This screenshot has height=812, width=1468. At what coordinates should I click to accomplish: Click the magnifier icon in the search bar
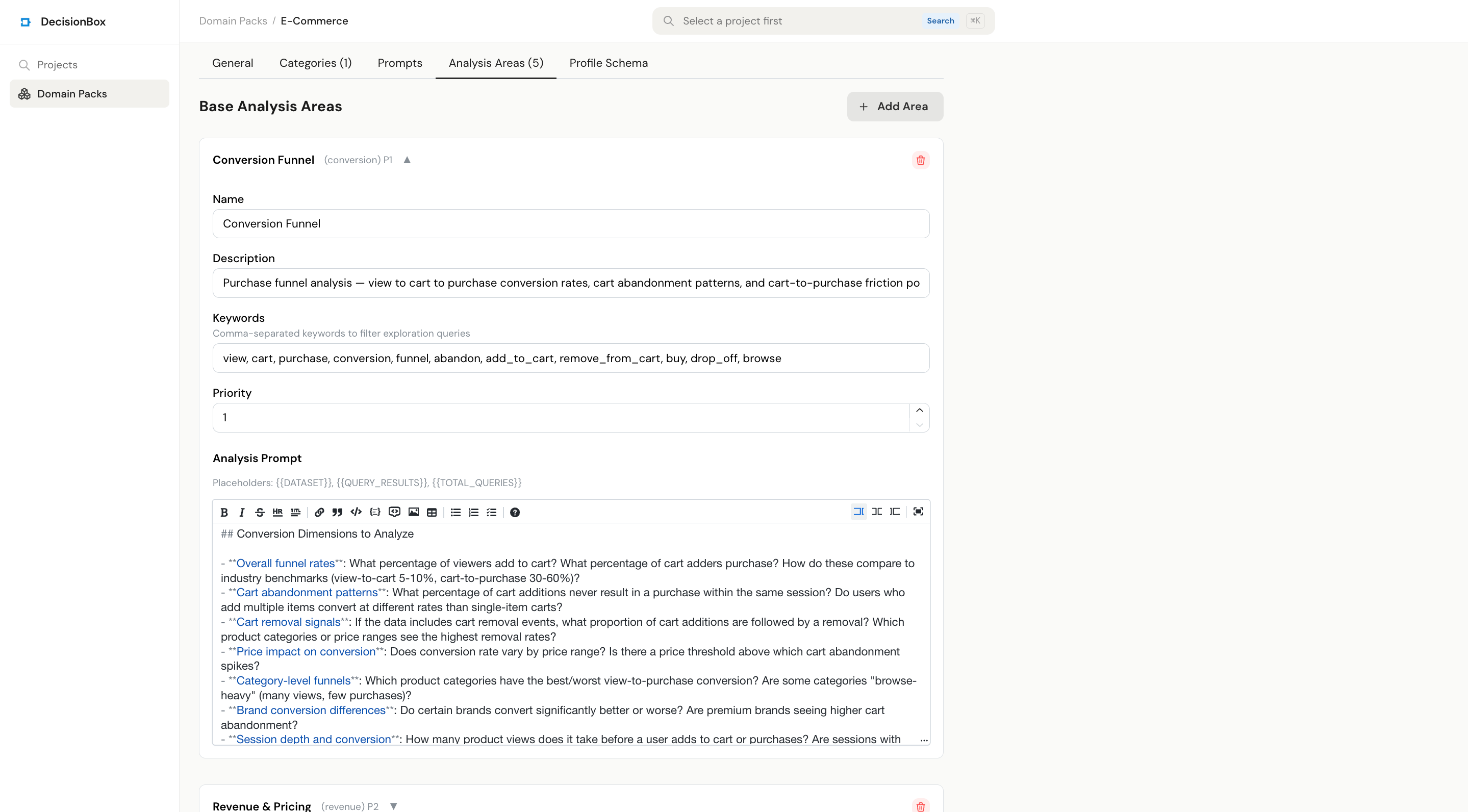669,21
